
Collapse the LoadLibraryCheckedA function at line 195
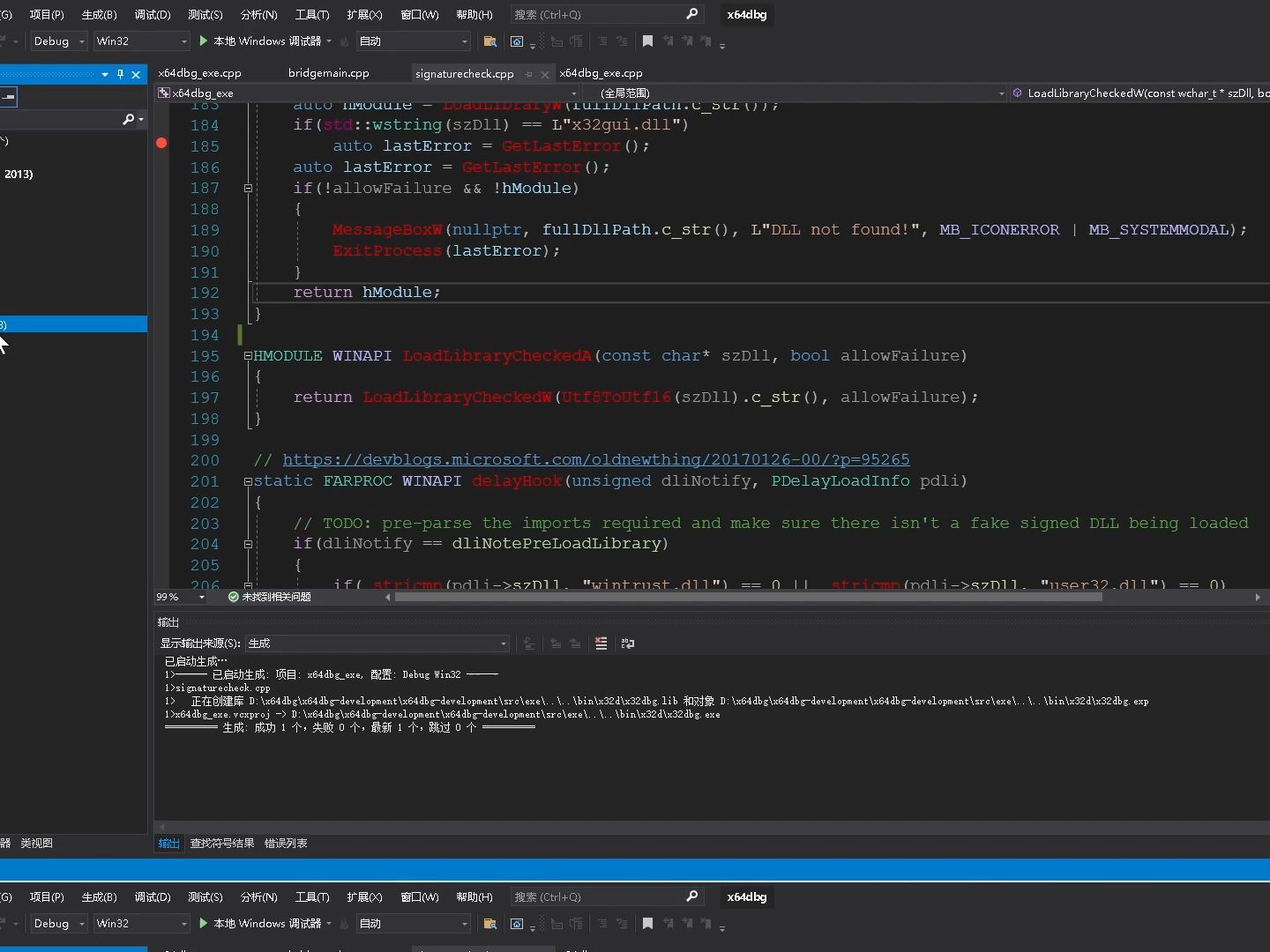click(x=248, y=356)
